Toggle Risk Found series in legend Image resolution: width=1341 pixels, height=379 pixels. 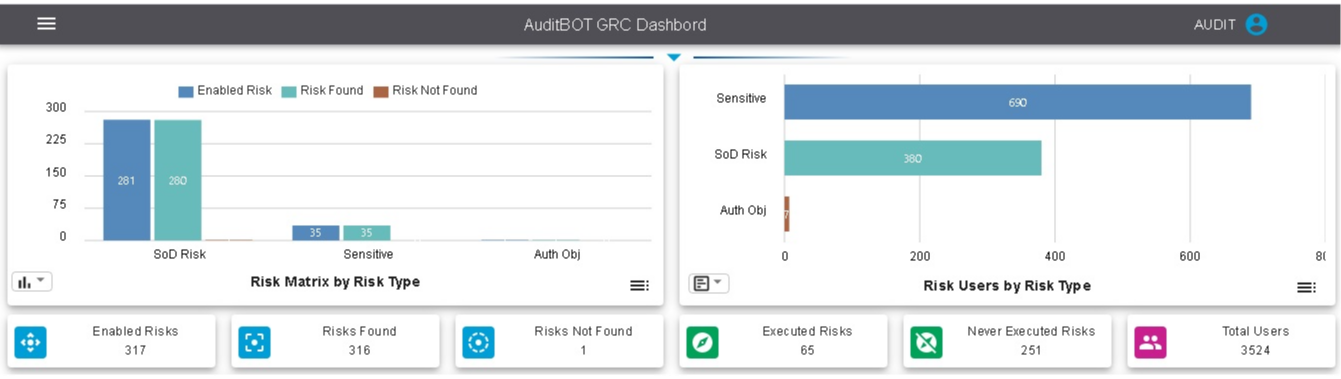click(x=322, y=91)
